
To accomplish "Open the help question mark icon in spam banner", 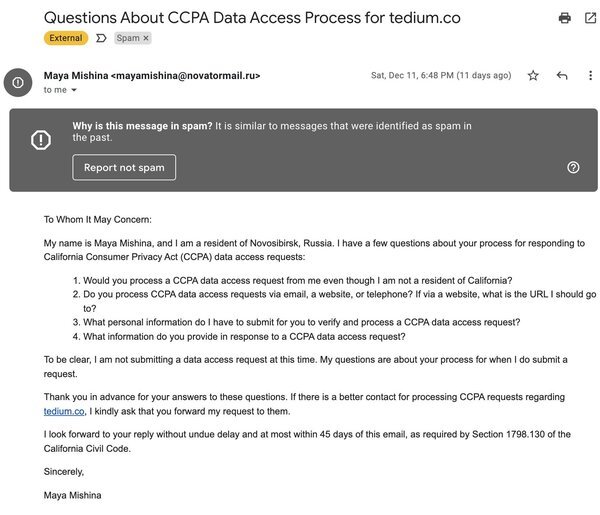I will tap(573, 167).
